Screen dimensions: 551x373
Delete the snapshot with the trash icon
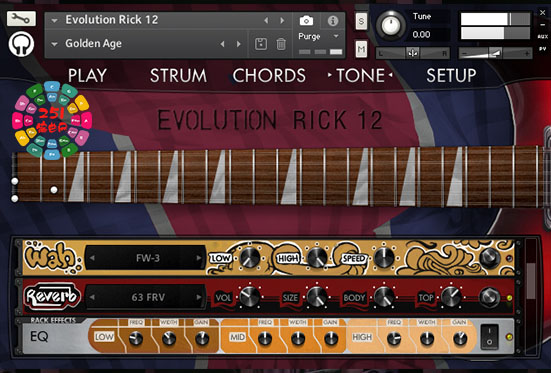point(281,44)
